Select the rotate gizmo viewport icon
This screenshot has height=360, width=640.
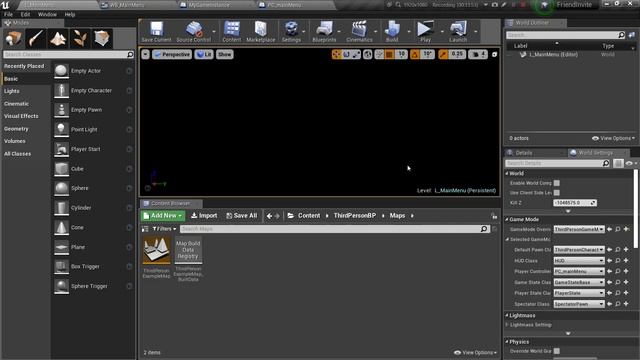click(x=346, y=54)
